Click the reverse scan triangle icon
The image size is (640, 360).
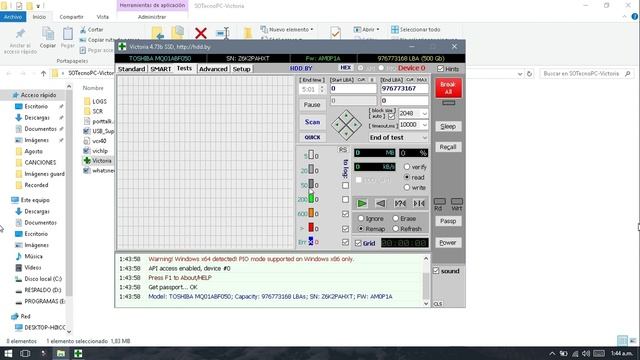pos(380,203)
